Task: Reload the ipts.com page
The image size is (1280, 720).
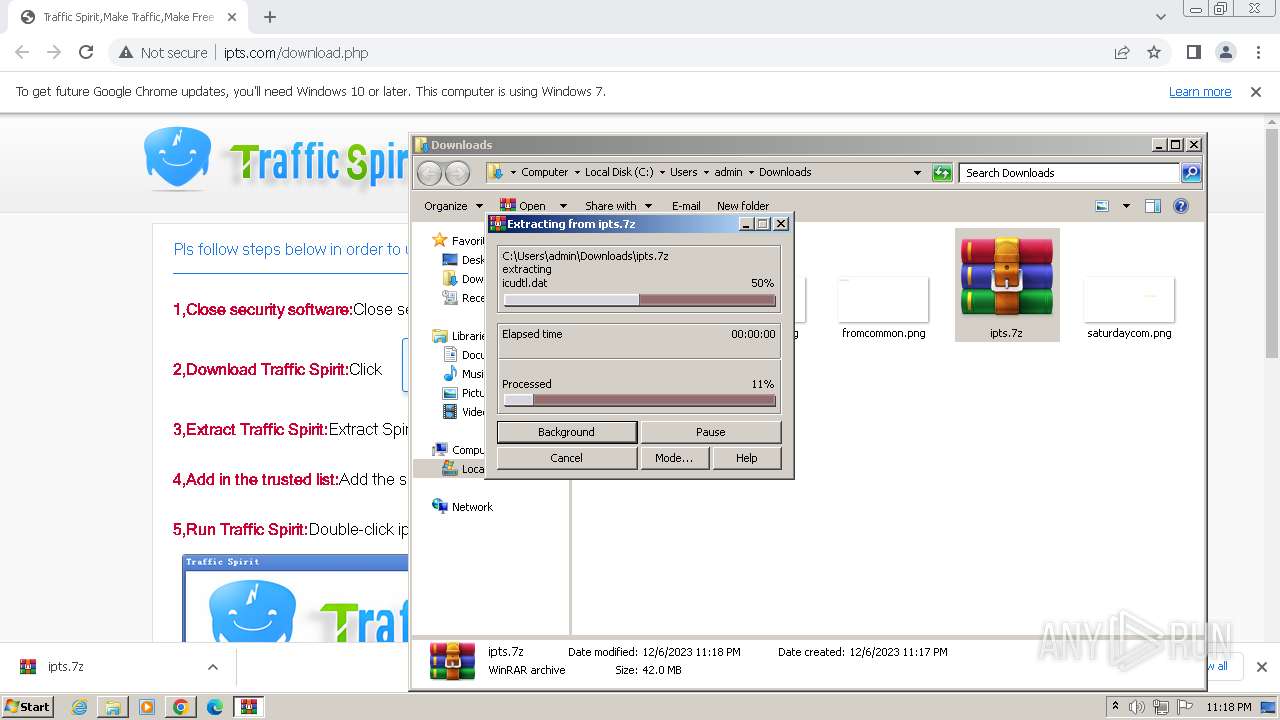Action: (x=86, y=53)
